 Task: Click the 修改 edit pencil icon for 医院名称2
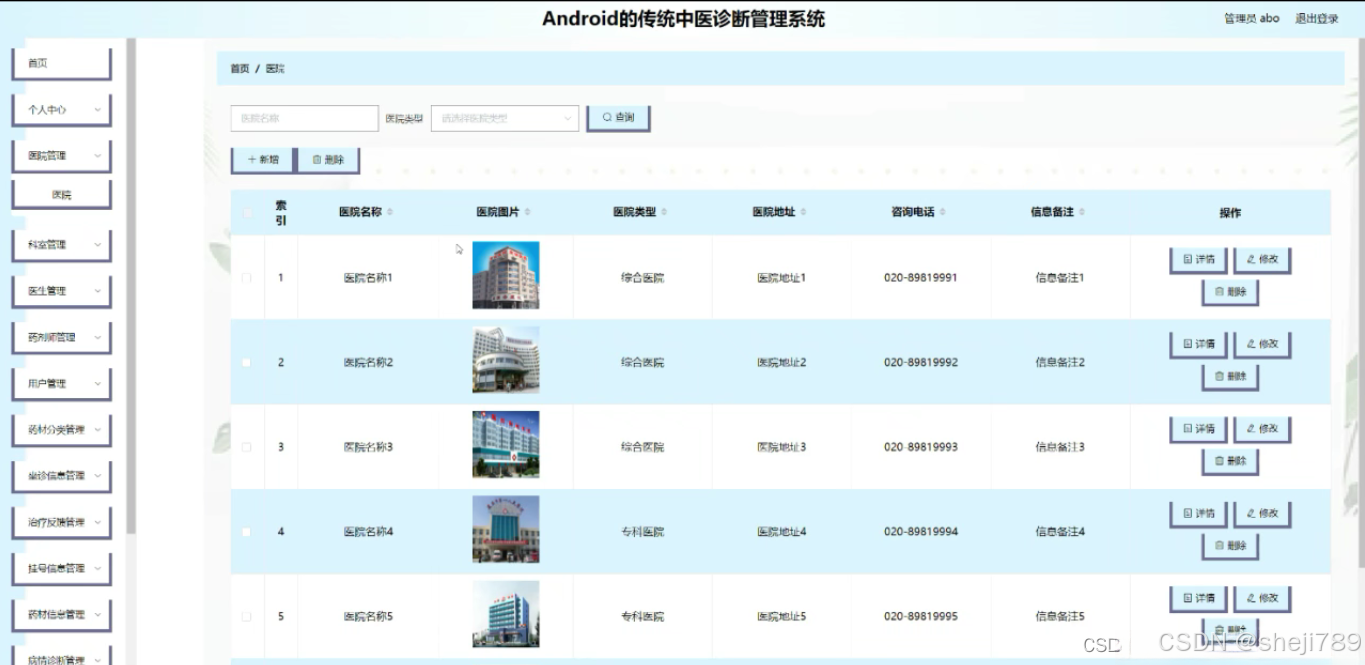[1251, 343]
